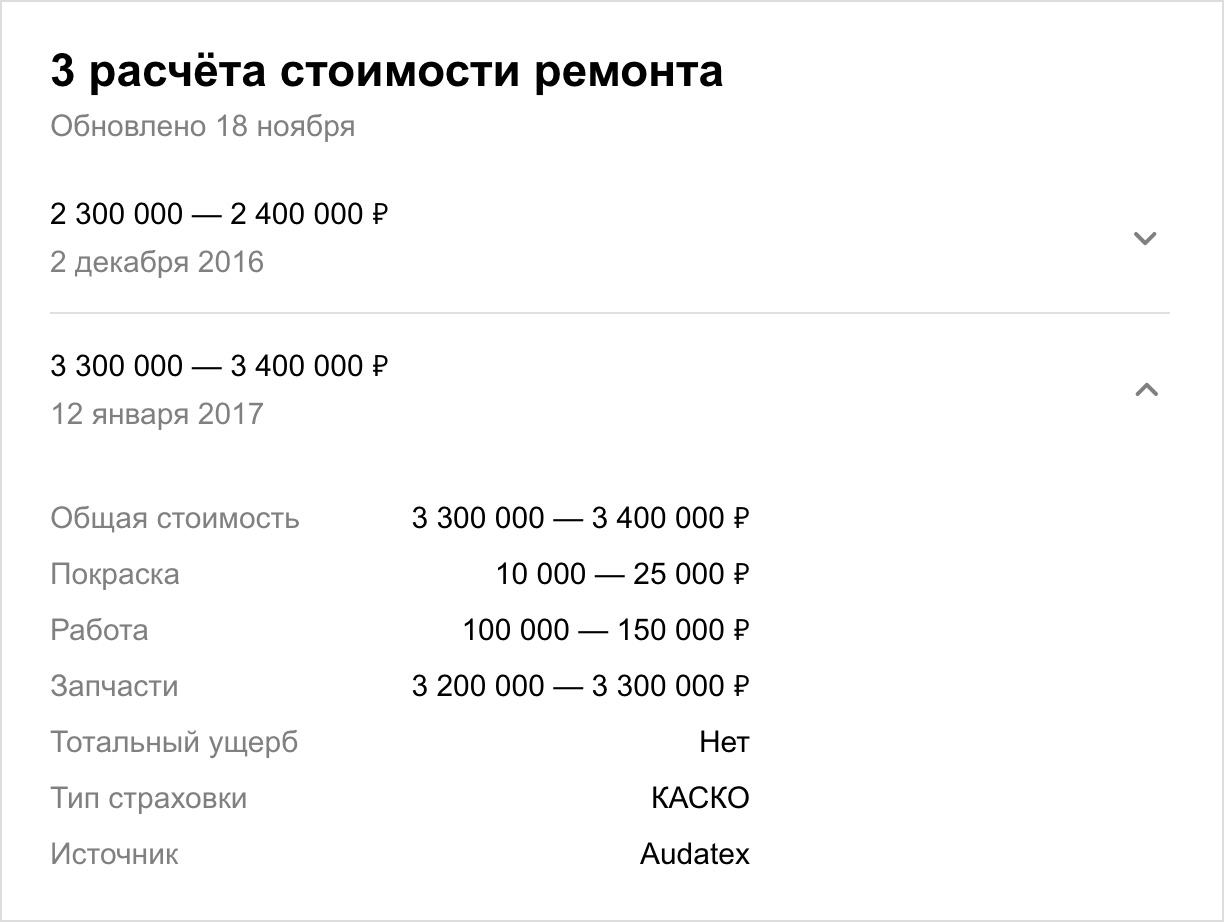
Task: Click the 3 300 000 — 3 400 000 ₽ heading
Action: pyautogui.click(x=219, y=366)
